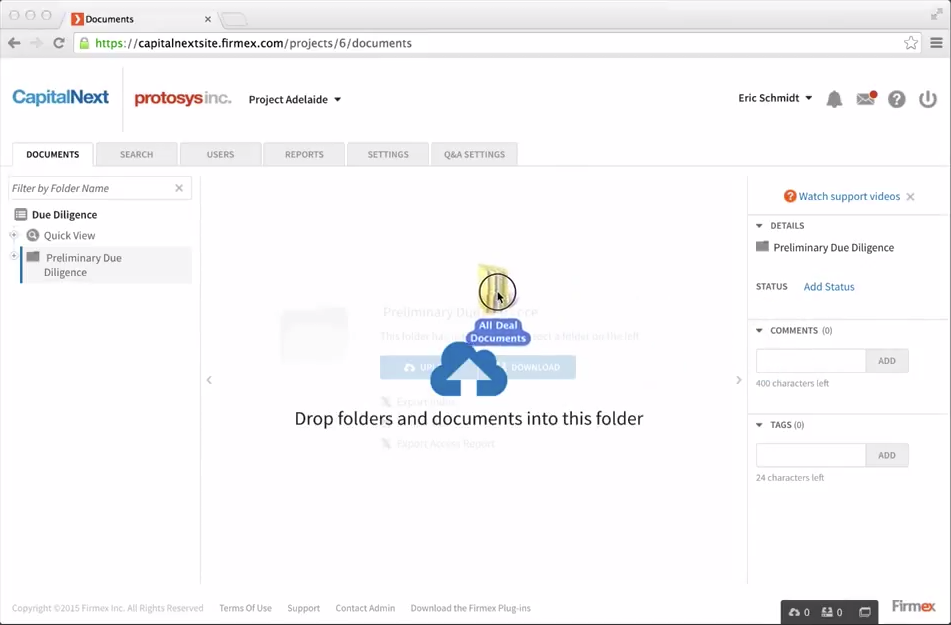The height and width of the screenshot is (625, 951).
Task: Click the CapitalNext logo
Action: click(x=61, y=97)
